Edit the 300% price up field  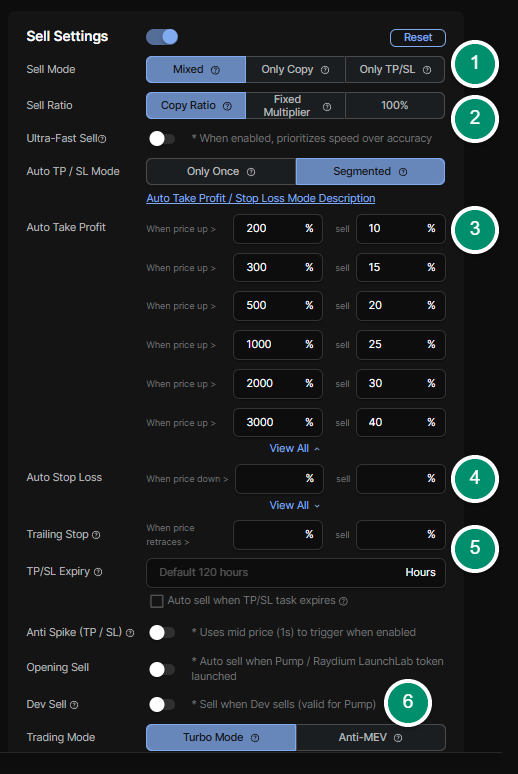pyautogui.click(x=278, y=268)
